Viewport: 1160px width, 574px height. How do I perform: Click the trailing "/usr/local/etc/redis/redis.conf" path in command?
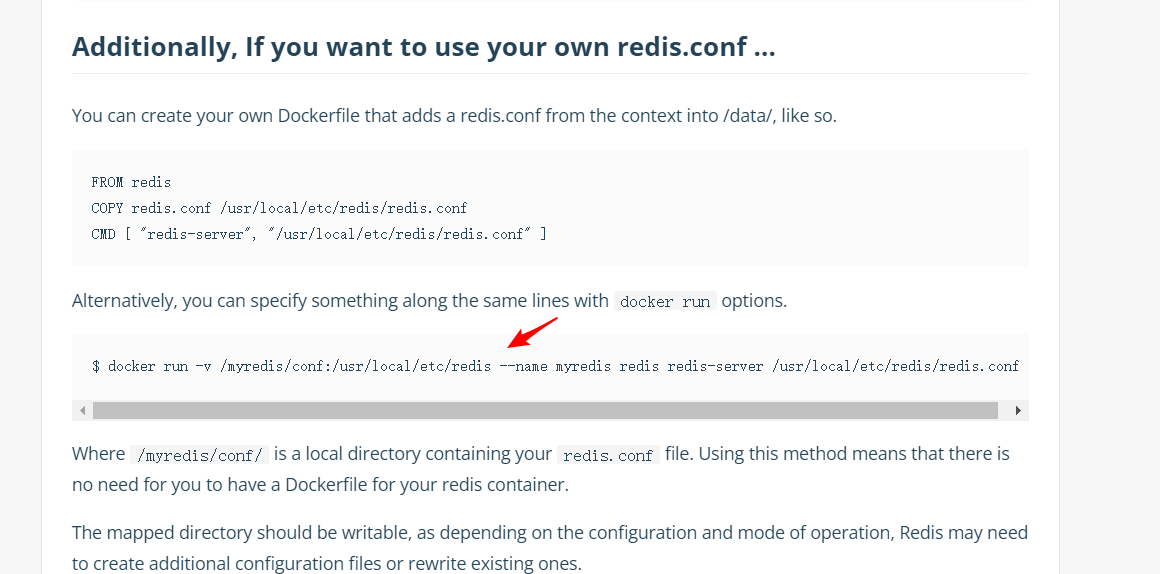point(895,366)
